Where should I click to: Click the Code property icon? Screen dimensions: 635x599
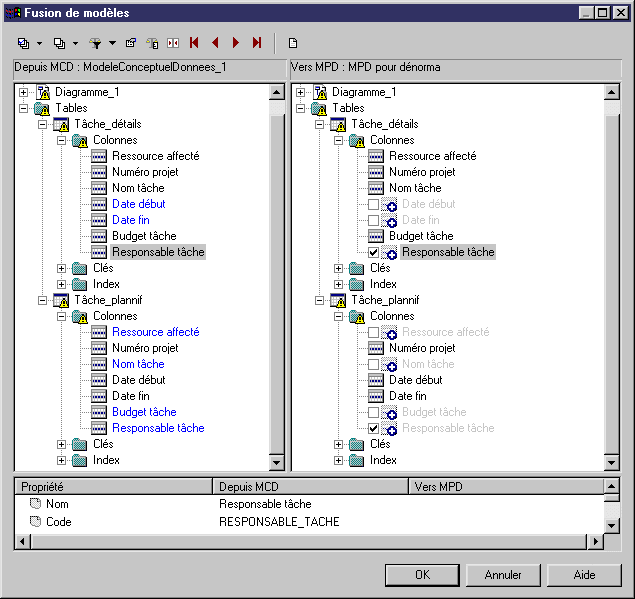(35, 521)
